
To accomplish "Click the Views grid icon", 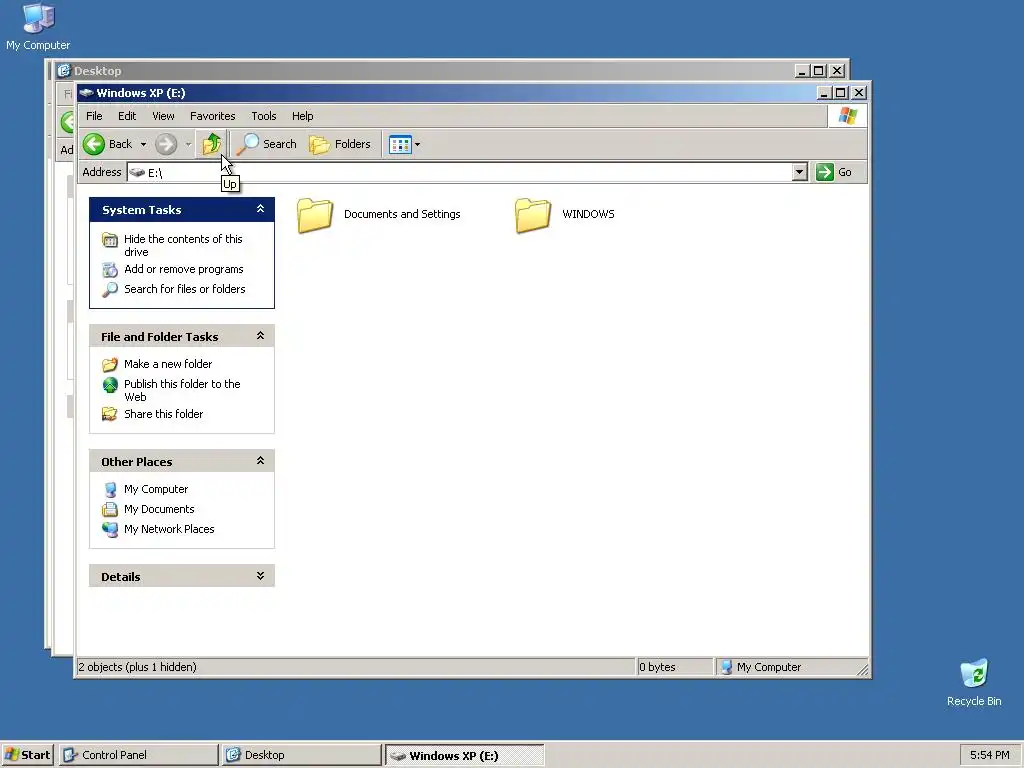I will click(x=400, y=144).
